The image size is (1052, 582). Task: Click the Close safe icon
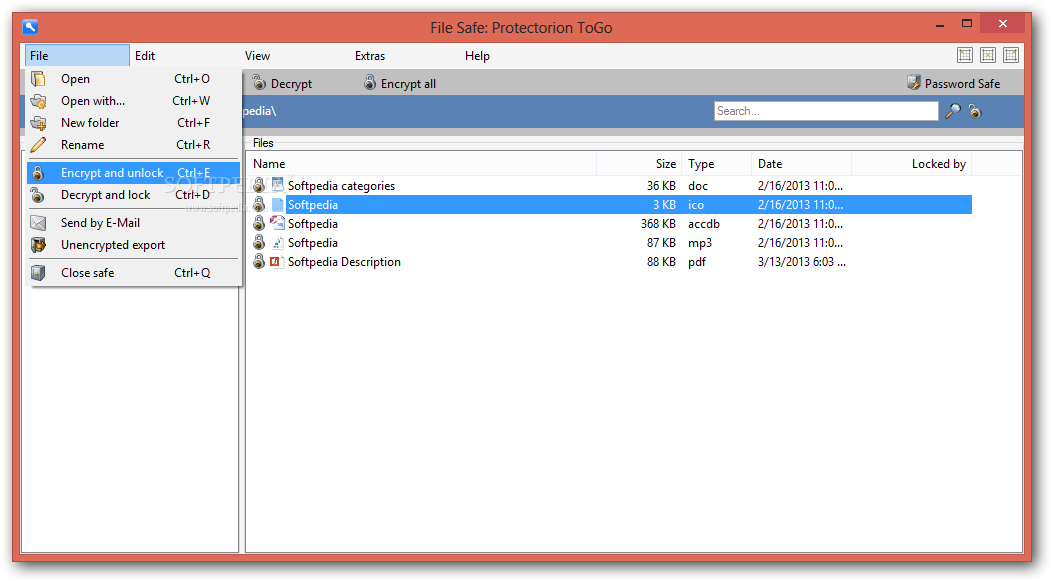coord(38,273)
